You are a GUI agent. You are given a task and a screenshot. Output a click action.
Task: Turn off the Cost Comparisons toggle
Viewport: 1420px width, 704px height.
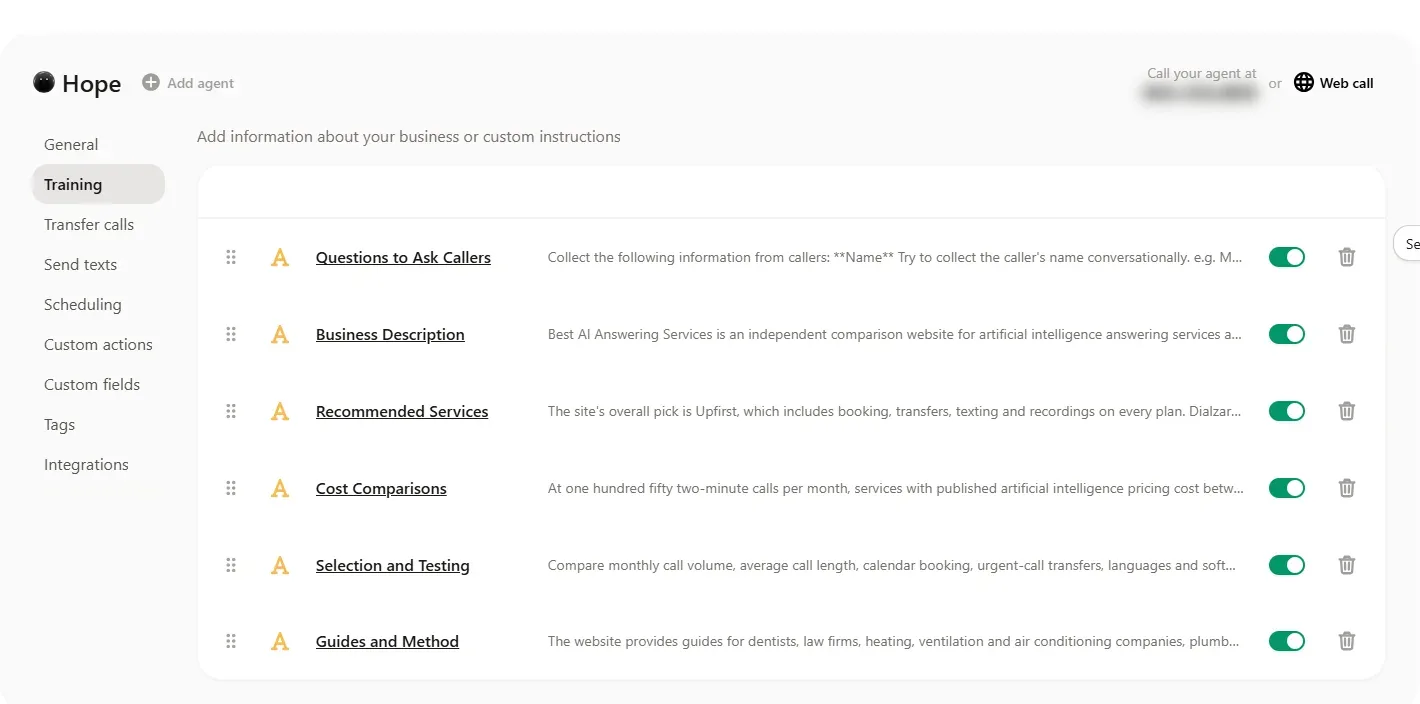point(1287,488)
